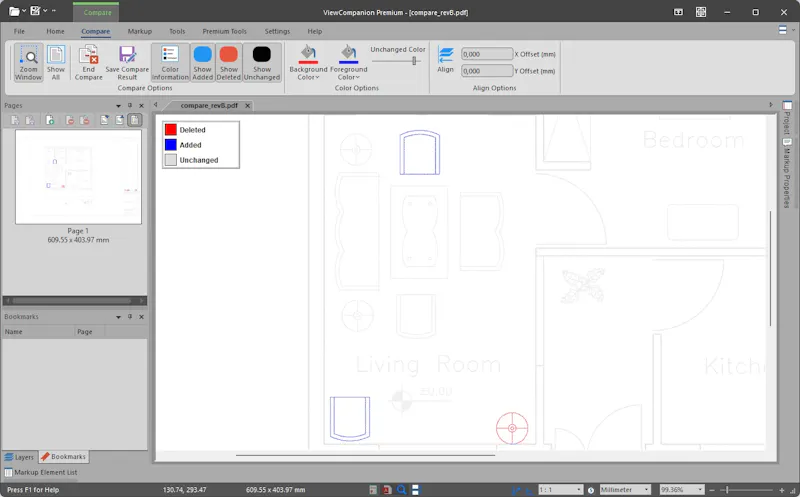The image size is (800, 497).
Task: Pin the Bookmarks panel
Action: pos(130,316)
